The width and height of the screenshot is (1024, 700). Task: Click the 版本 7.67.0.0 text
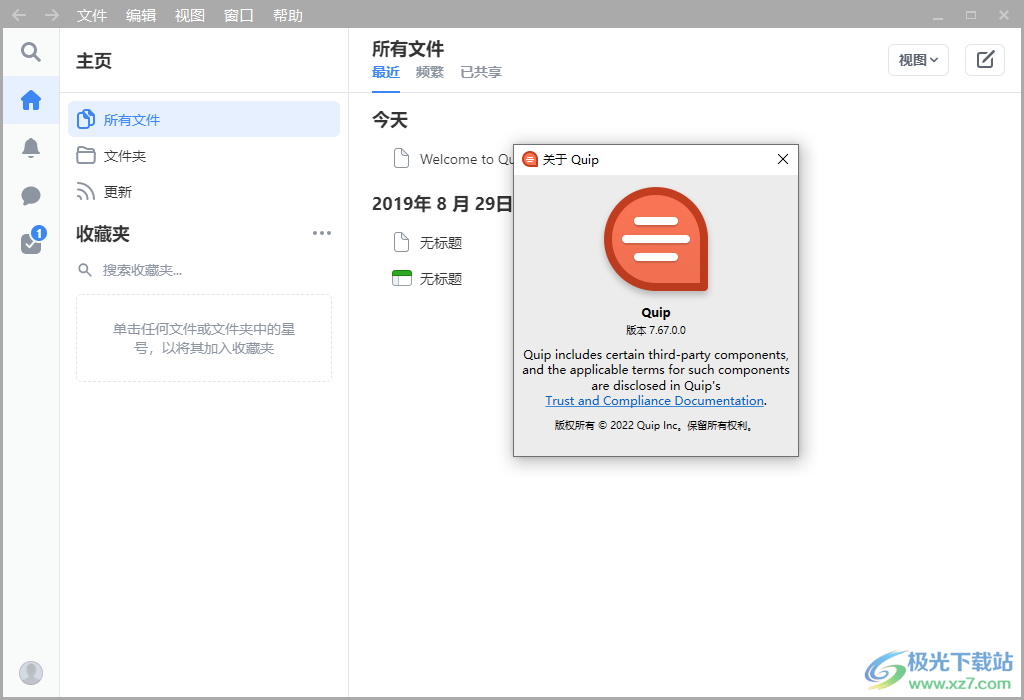(x=656, y=330)
